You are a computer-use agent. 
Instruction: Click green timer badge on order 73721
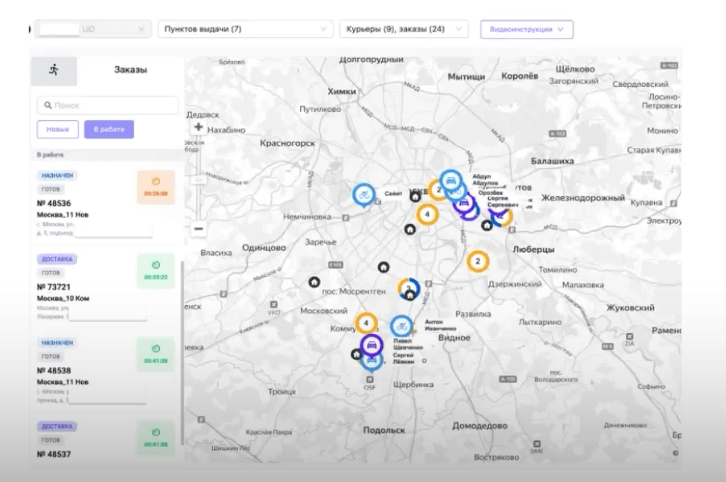click(x=155, y=271)
